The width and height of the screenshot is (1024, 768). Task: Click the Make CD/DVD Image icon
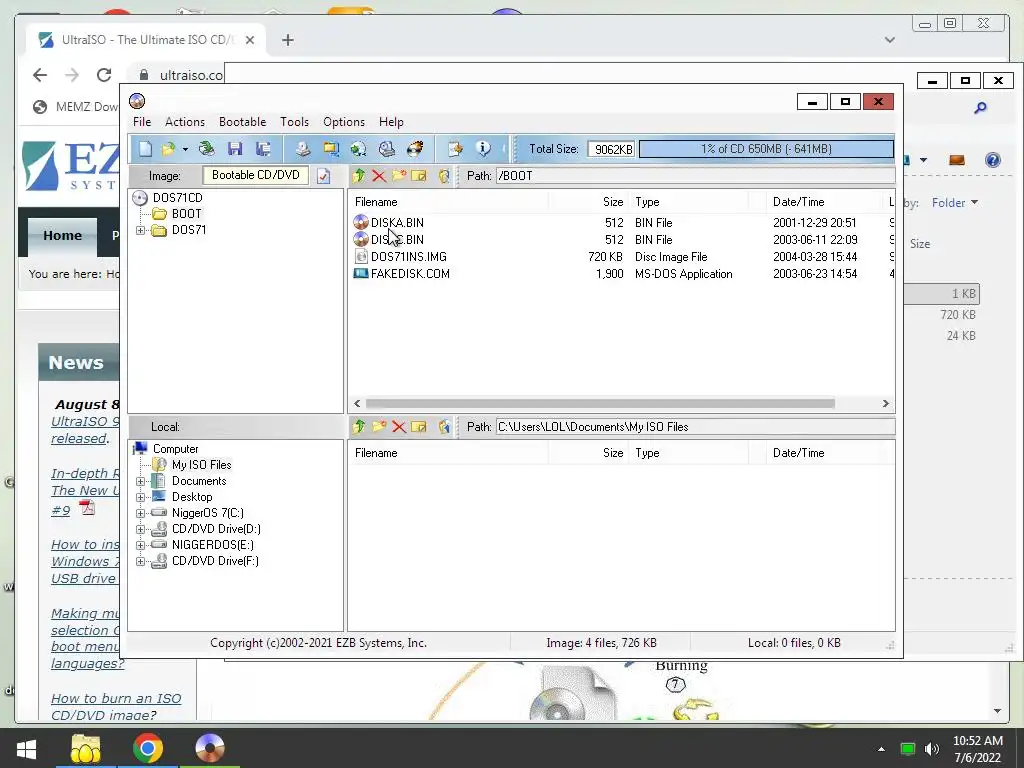pyautogui.click(x=302, y=149)
